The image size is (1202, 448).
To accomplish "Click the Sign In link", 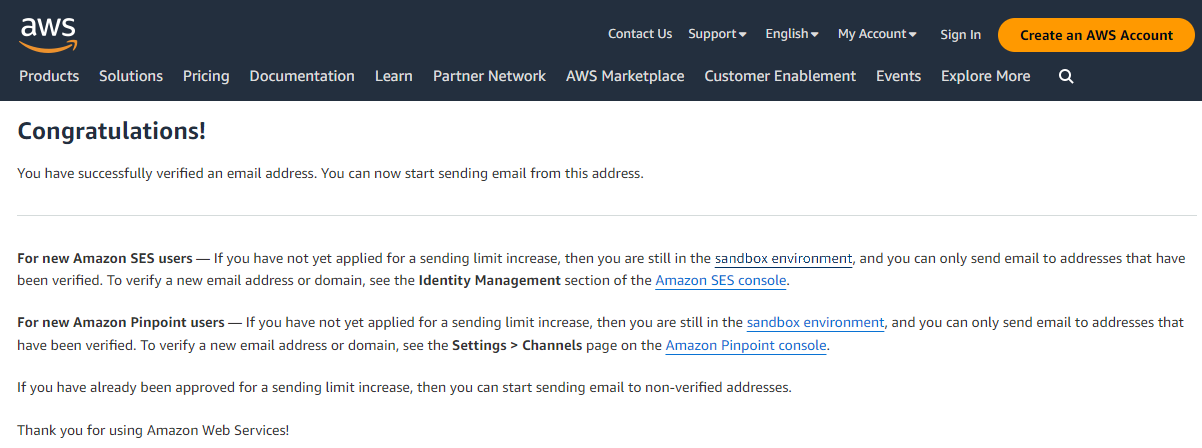I will click(x=960, y=35).
